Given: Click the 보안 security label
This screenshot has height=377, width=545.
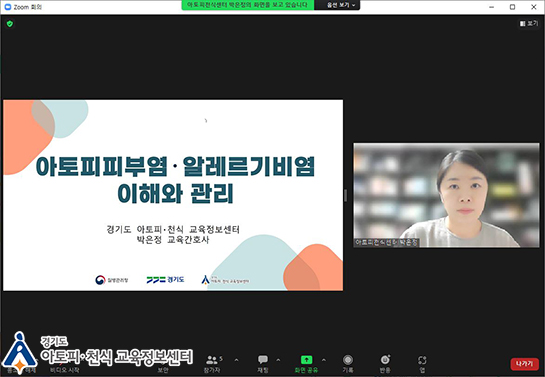Looking at the screenshot, I should pyautogui.click(x=163, y=370).
